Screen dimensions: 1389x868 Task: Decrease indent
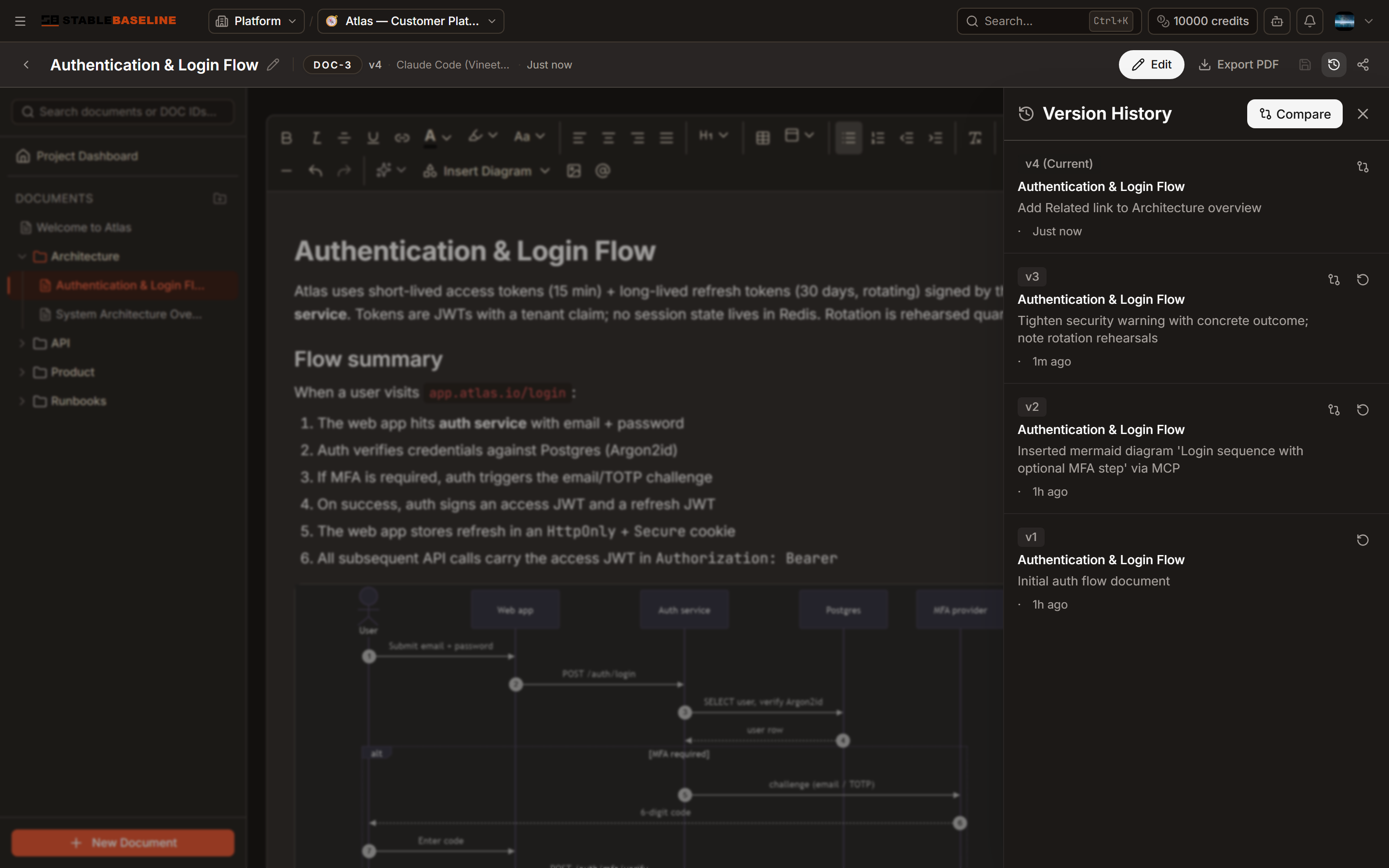pyautogui.click(x=906, y=138)
